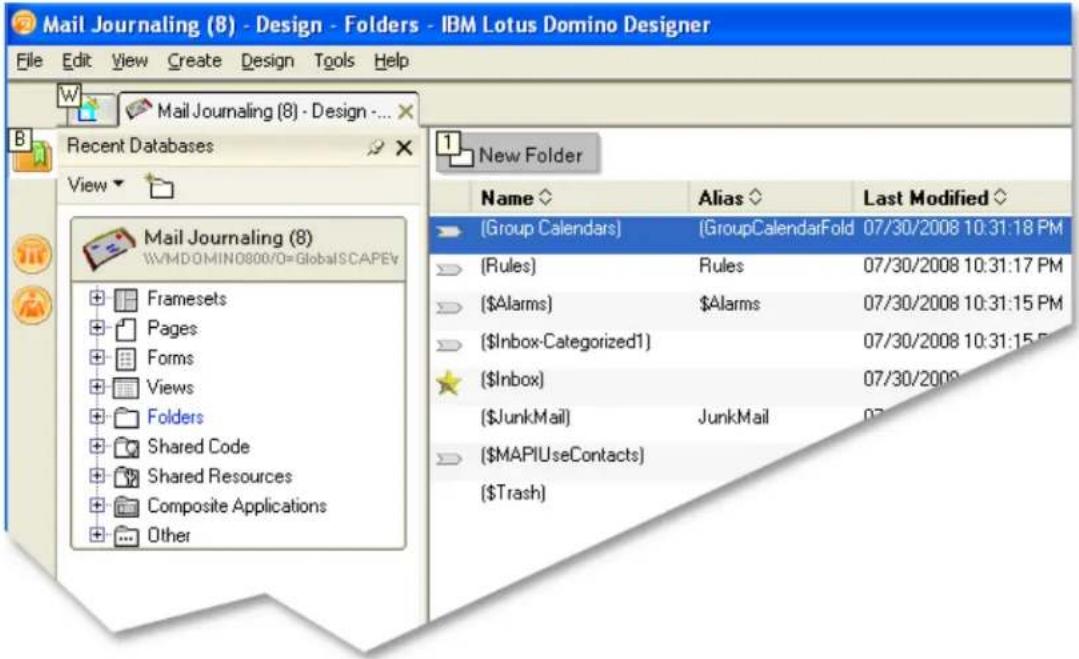Image resolution: width=1079 pixels, height=659 pixels.
Task: Pin the Recent Databases panel
Action: (x=375, y=147)
